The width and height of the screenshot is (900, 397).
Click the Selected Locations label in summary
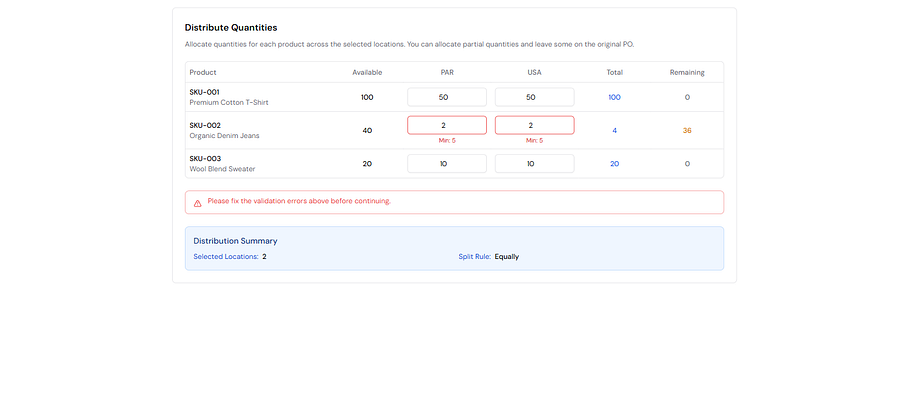pos(226,256)
